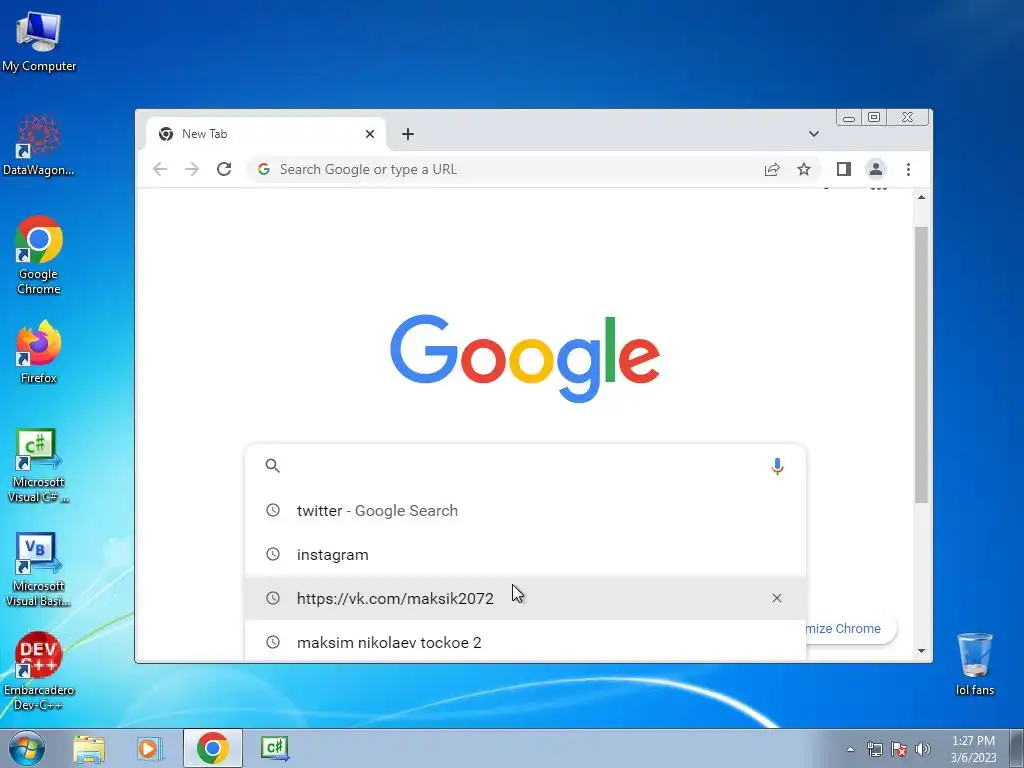Select Microsoft Visual Basic desktop shortcut
Viewport: 1024px width, 768px height.
pos(39,569)
